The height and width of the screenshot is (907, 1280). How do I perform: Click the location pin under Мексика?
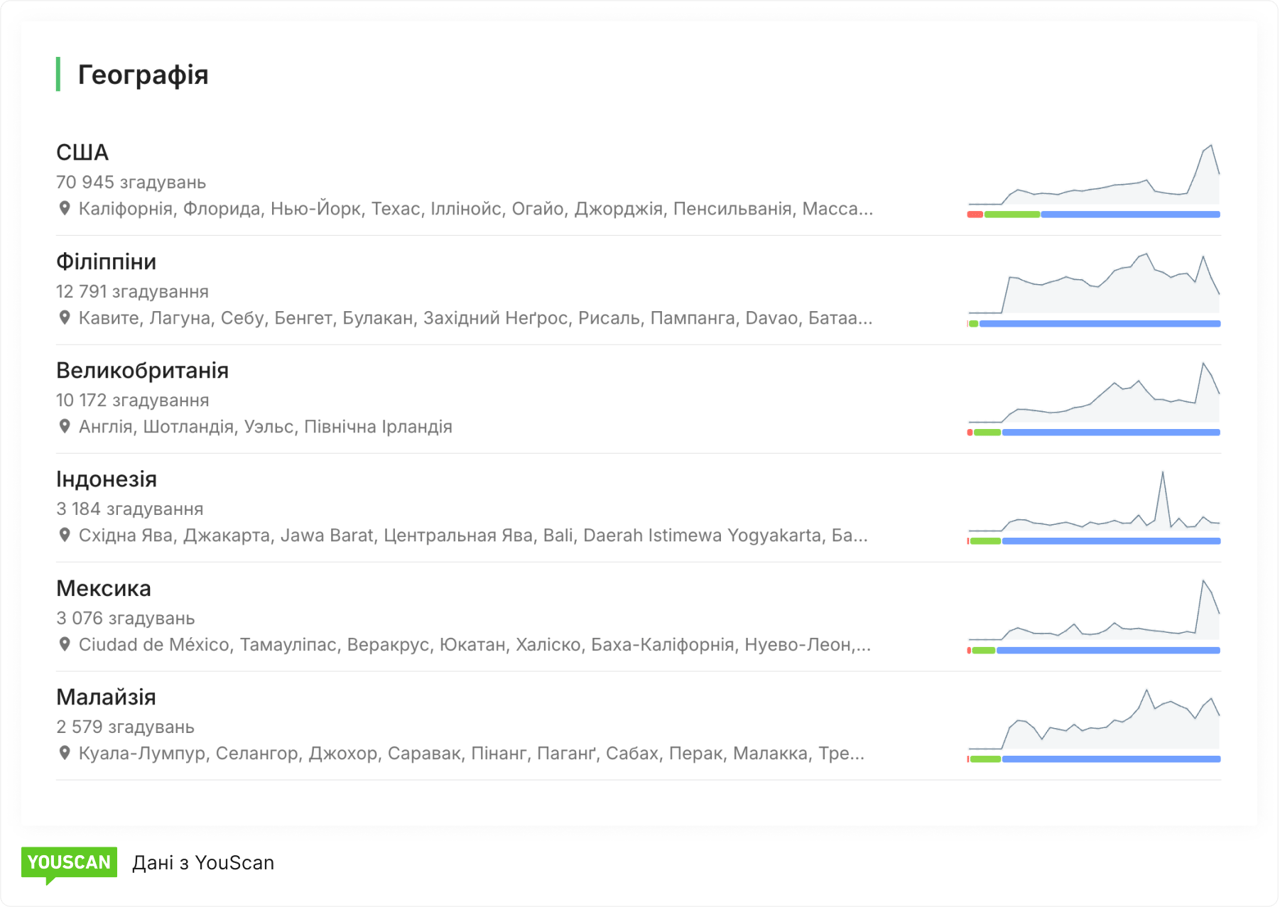click(x=65, y=645)
